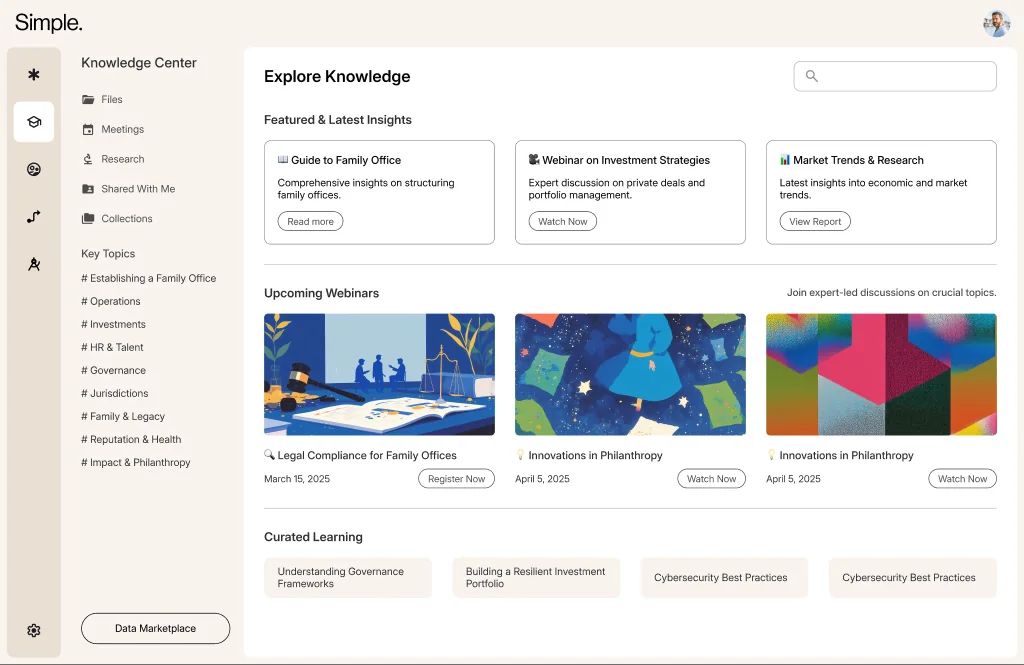This screenshot has width=1024, height=665.
Task: Click the Meetings calendar icon
Action: pos(88,129)
